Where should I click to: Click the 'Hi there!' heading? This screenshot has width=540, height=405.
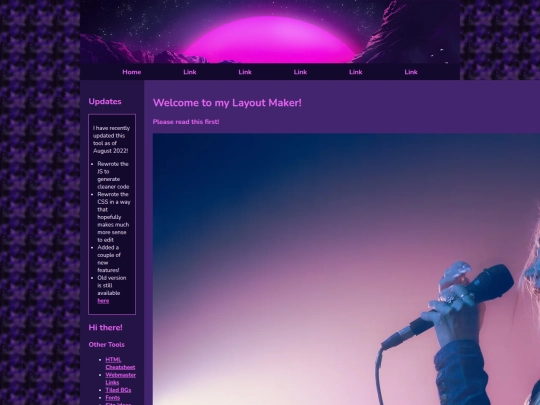click(105, 328)
